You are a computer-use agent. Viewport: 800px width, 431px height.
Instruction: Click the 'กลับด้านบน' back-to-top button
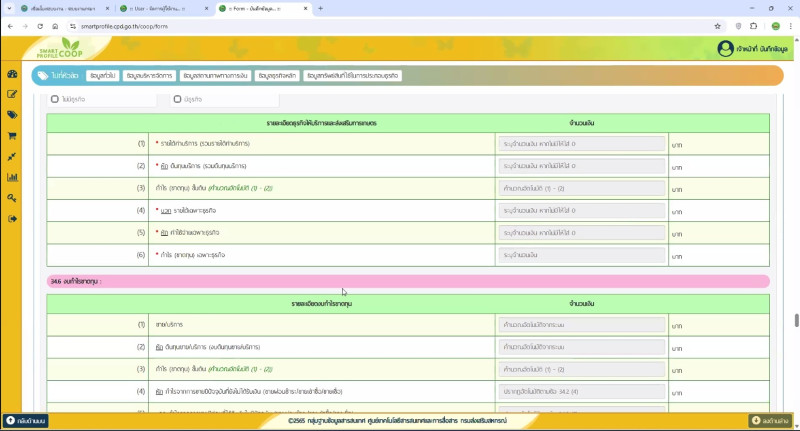pos(26,421)
